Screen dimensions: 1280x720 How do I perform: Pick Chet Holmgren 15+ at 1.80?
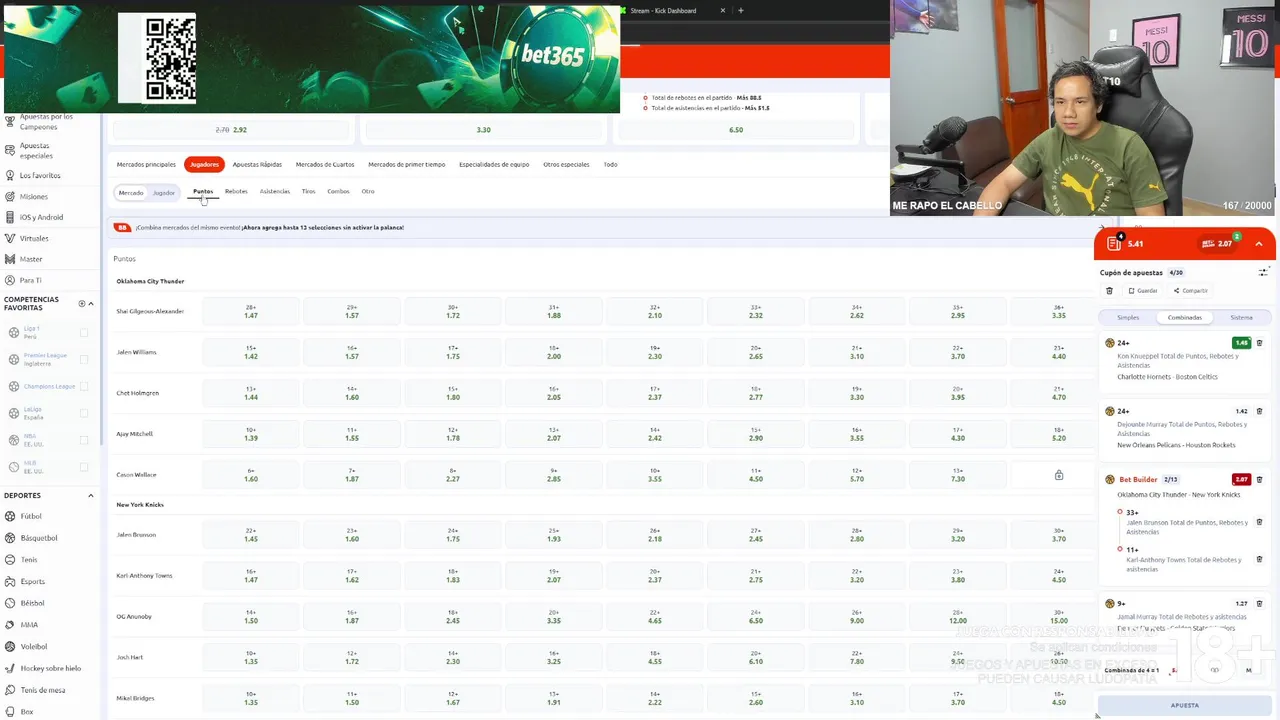(x=453, y=393)
